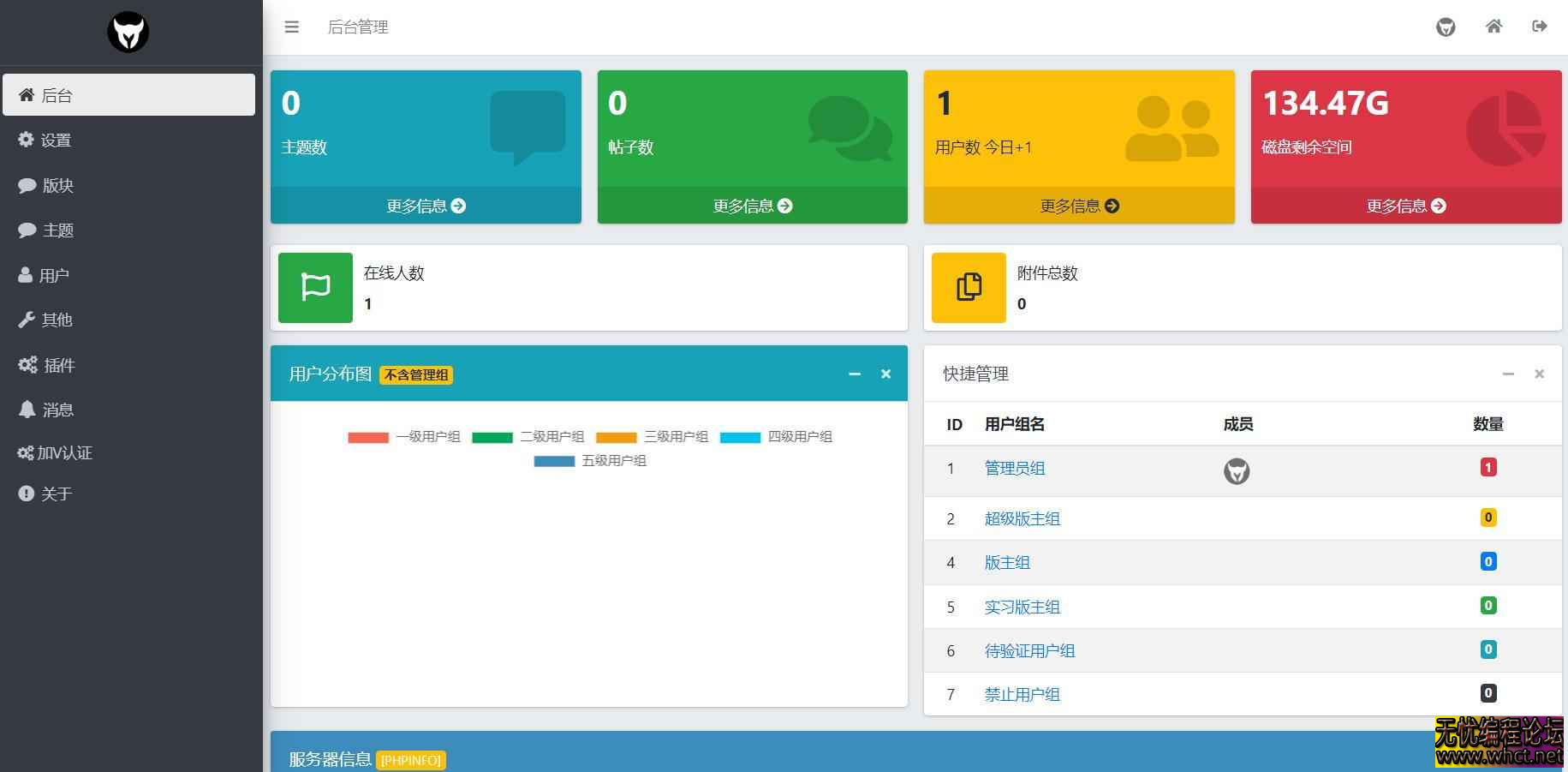Open the 用户 user management icon
Image resolution: width=1568 pixels, height=772 pixels.
point(24,274)
